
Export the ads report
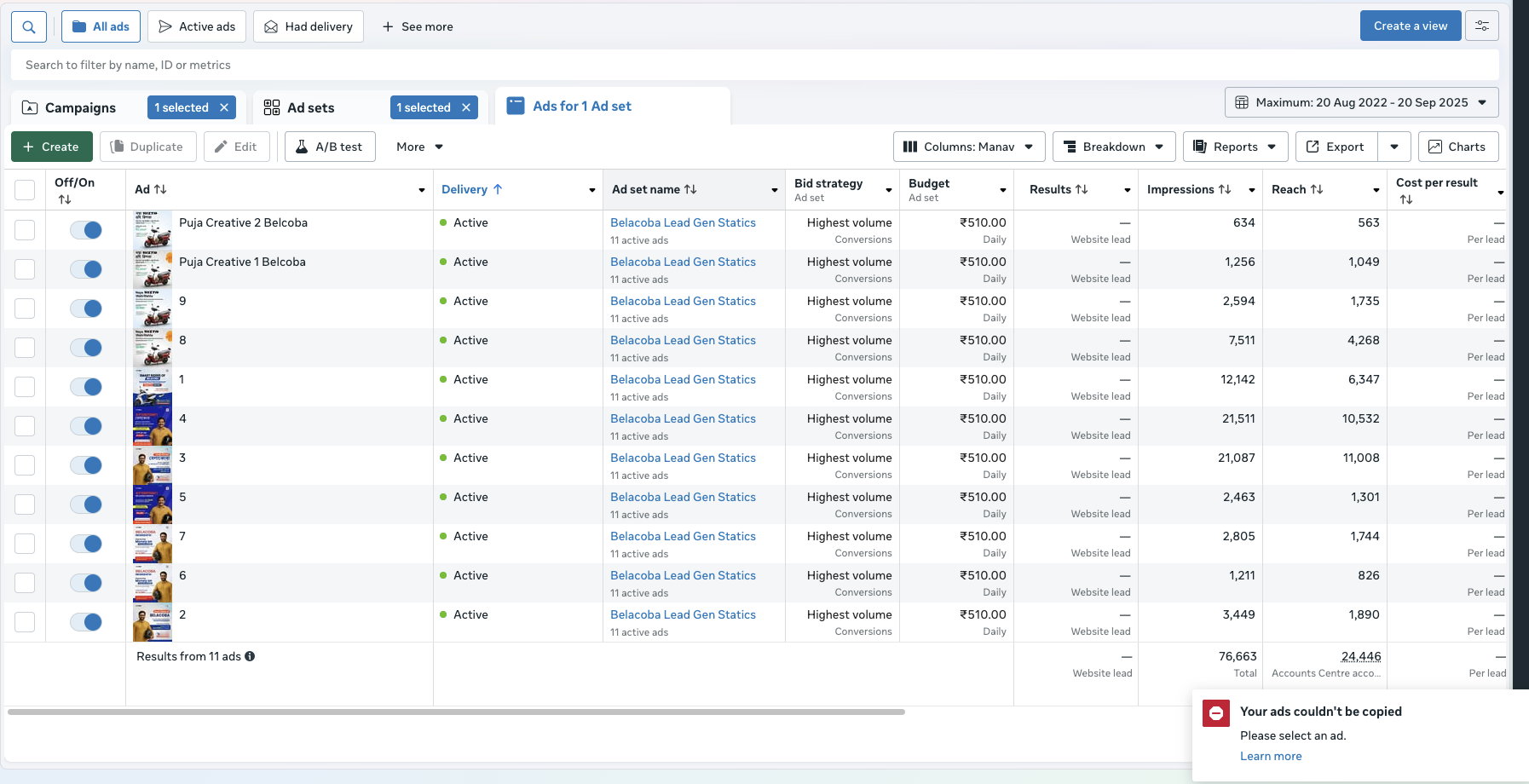coord(1335,147)
